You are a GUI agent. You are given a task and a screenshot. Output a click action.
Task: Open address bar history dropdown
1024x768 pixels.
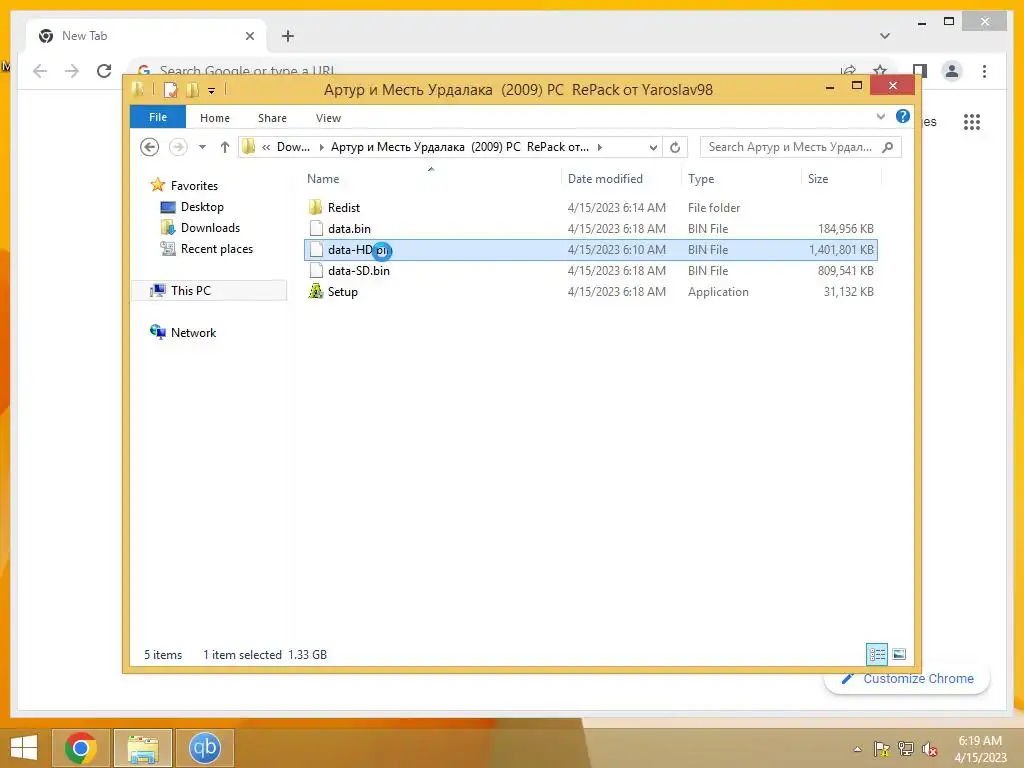pyautogui.click(x=653, y=148)
